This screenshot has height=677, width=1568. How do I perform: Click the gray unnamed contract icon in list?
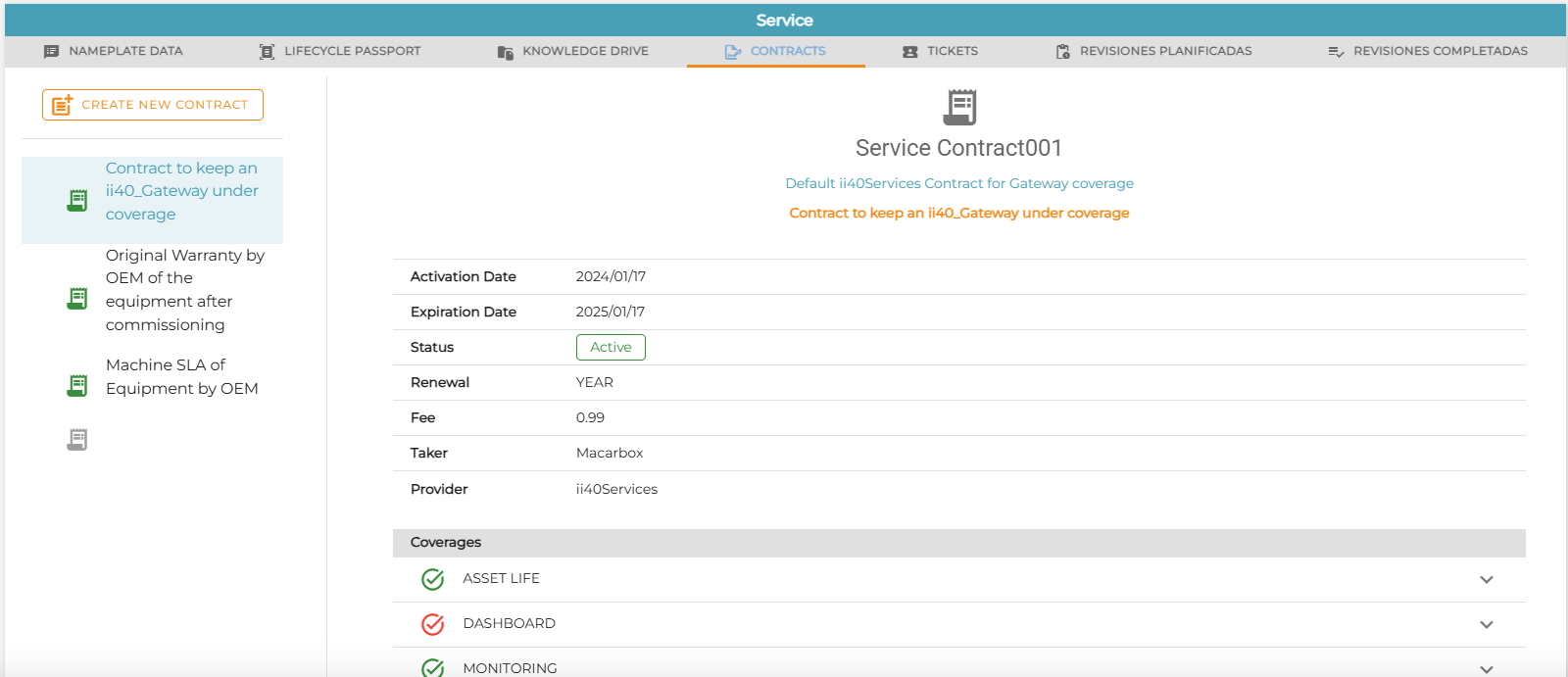click(77, 440)
